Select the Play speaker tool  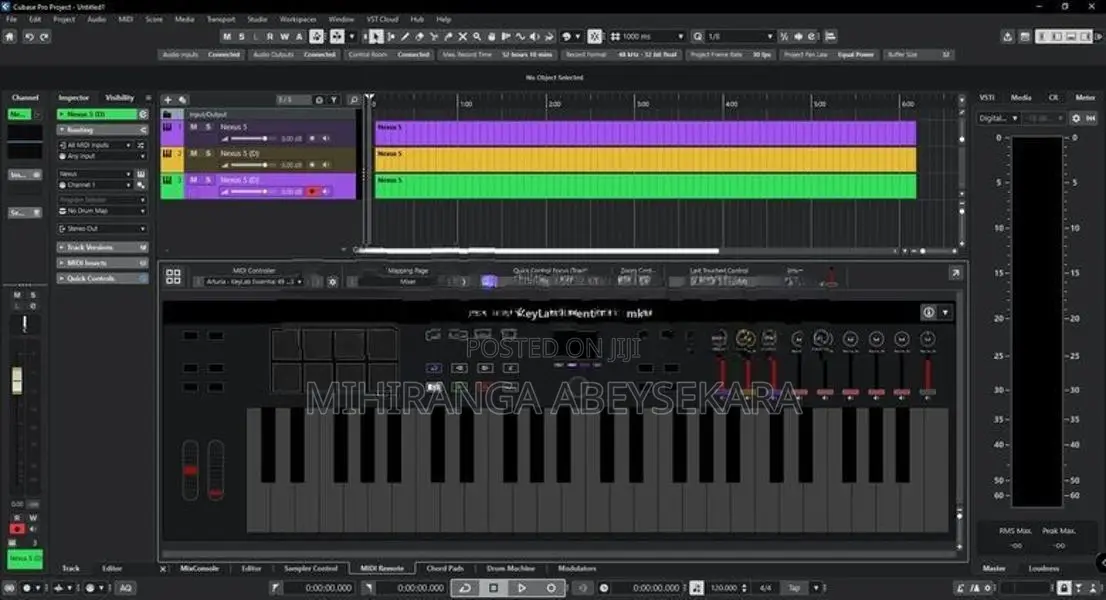click(535, 37)
